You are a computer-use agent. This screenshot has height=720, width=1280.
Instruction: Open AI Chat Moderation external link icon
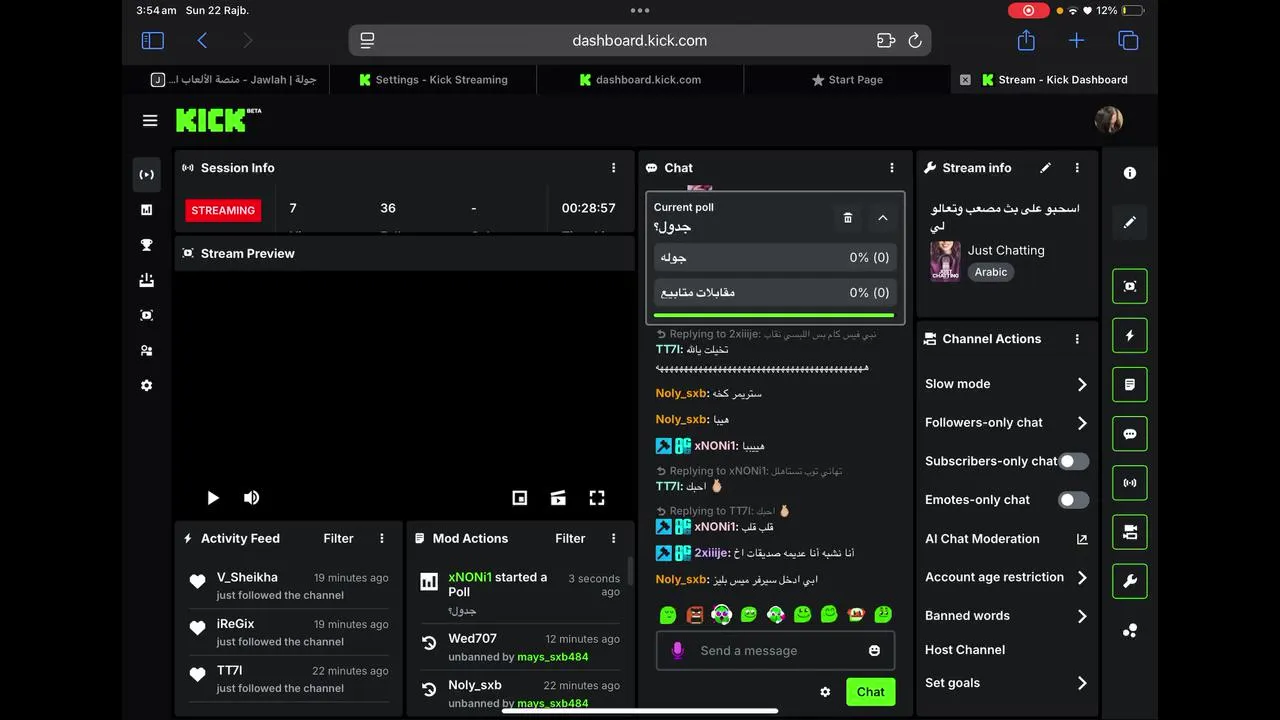(1082, 539)
